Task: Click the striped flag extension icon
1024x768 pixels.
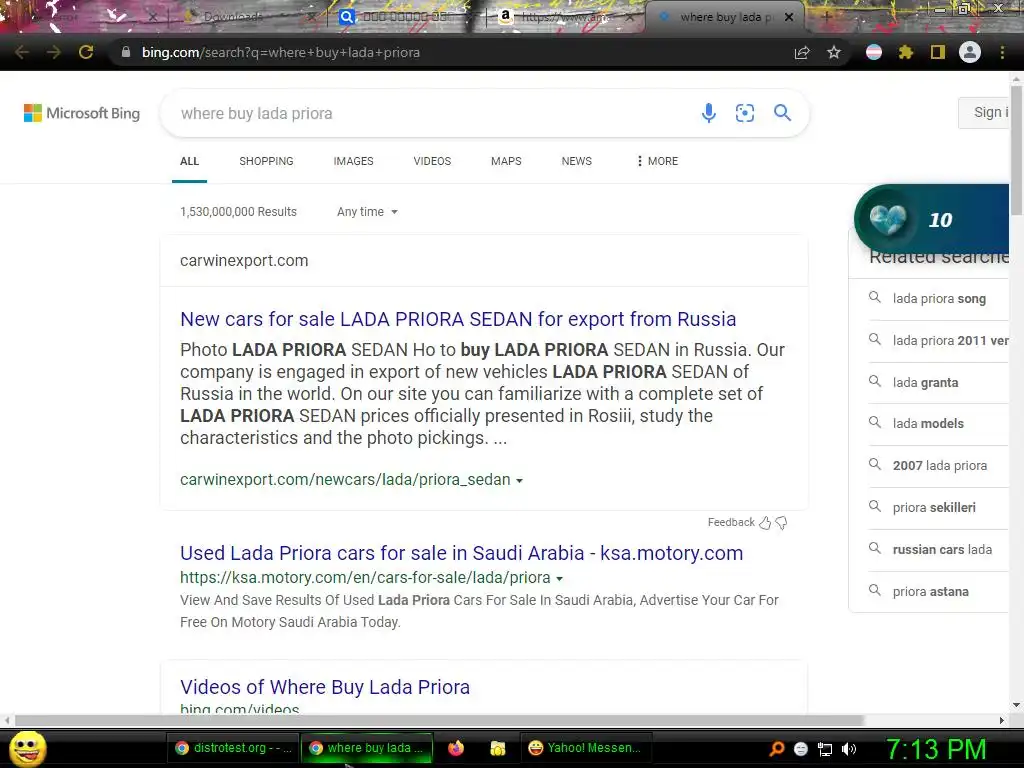Action: tap(874, 52)
